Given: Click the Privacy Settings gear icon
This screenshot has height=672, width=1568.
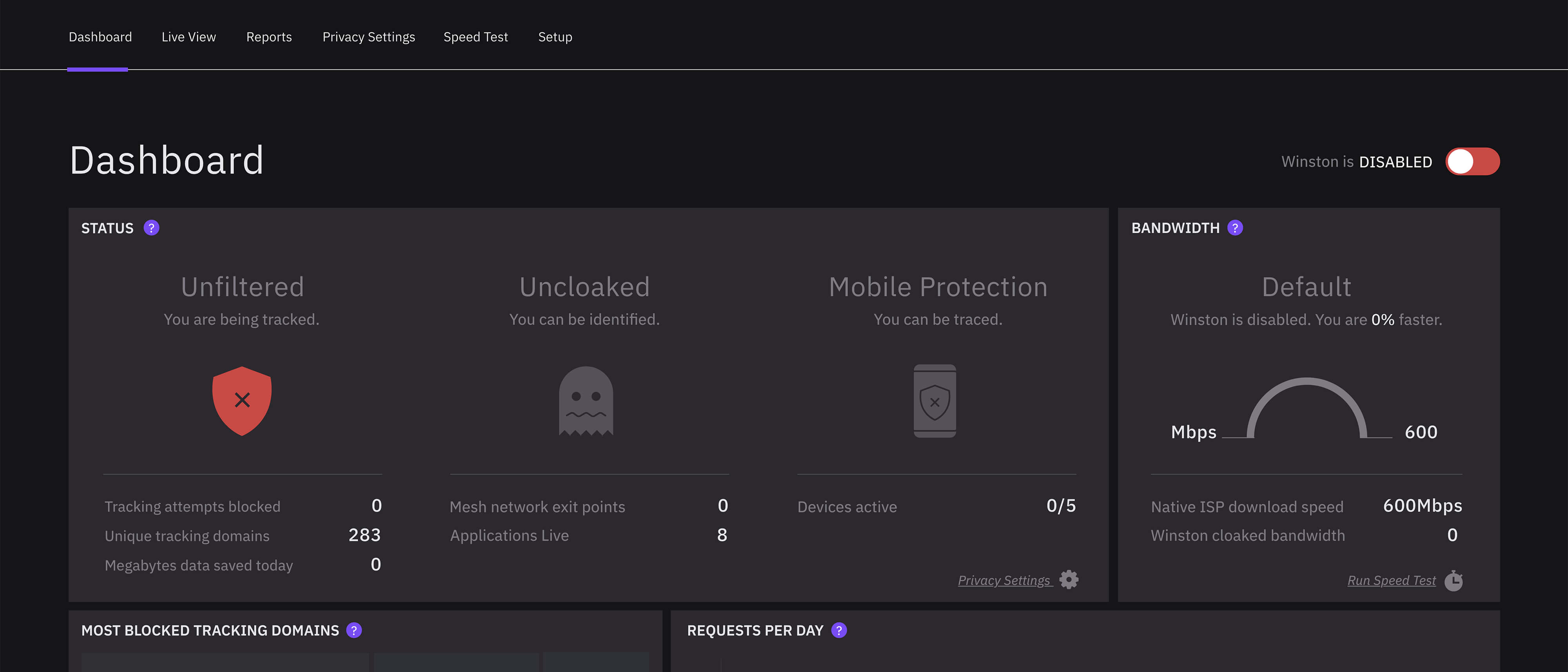Looking at the screenshot, I should (1068, 580).
